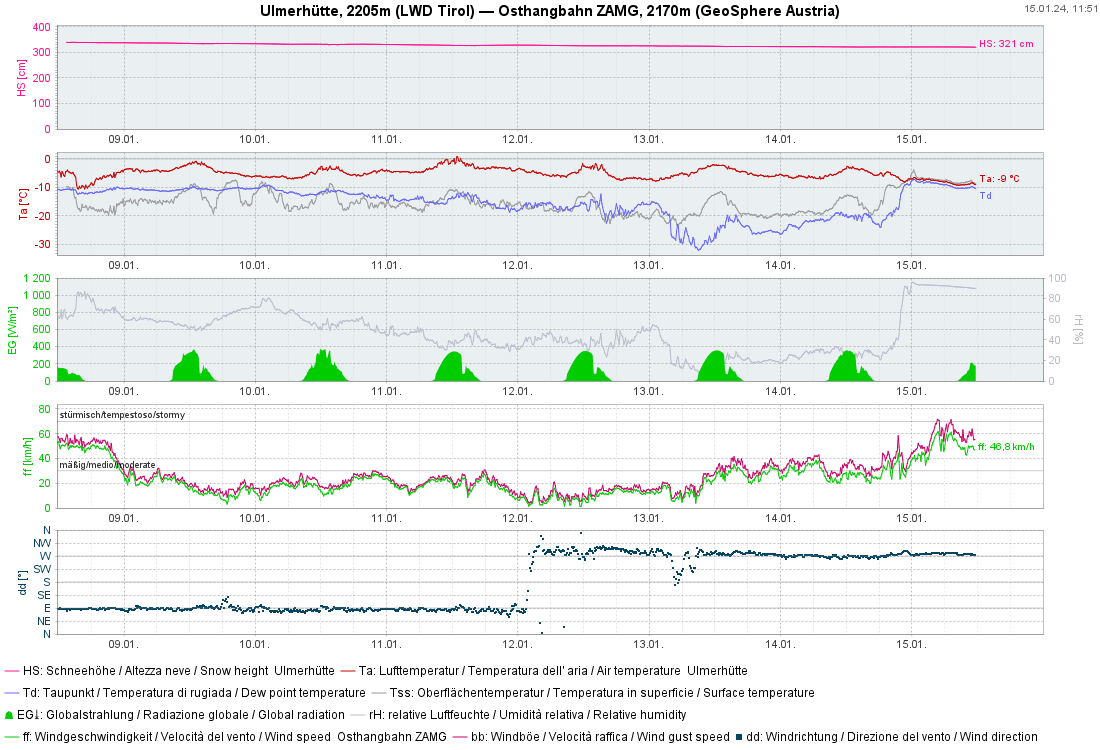Click the 'Ta: -9 °C' value label

[999, 179]
